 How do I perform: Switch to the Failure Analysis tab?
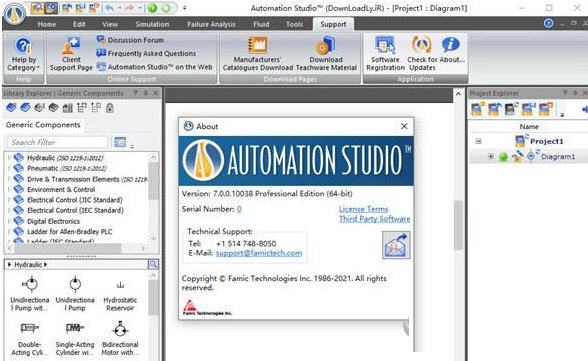pos(212,24)
